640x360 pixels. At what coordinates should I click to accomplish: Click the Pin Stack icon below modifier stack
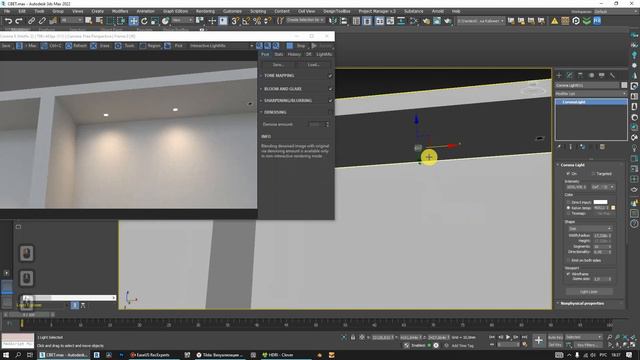click(x=559, y=147)
